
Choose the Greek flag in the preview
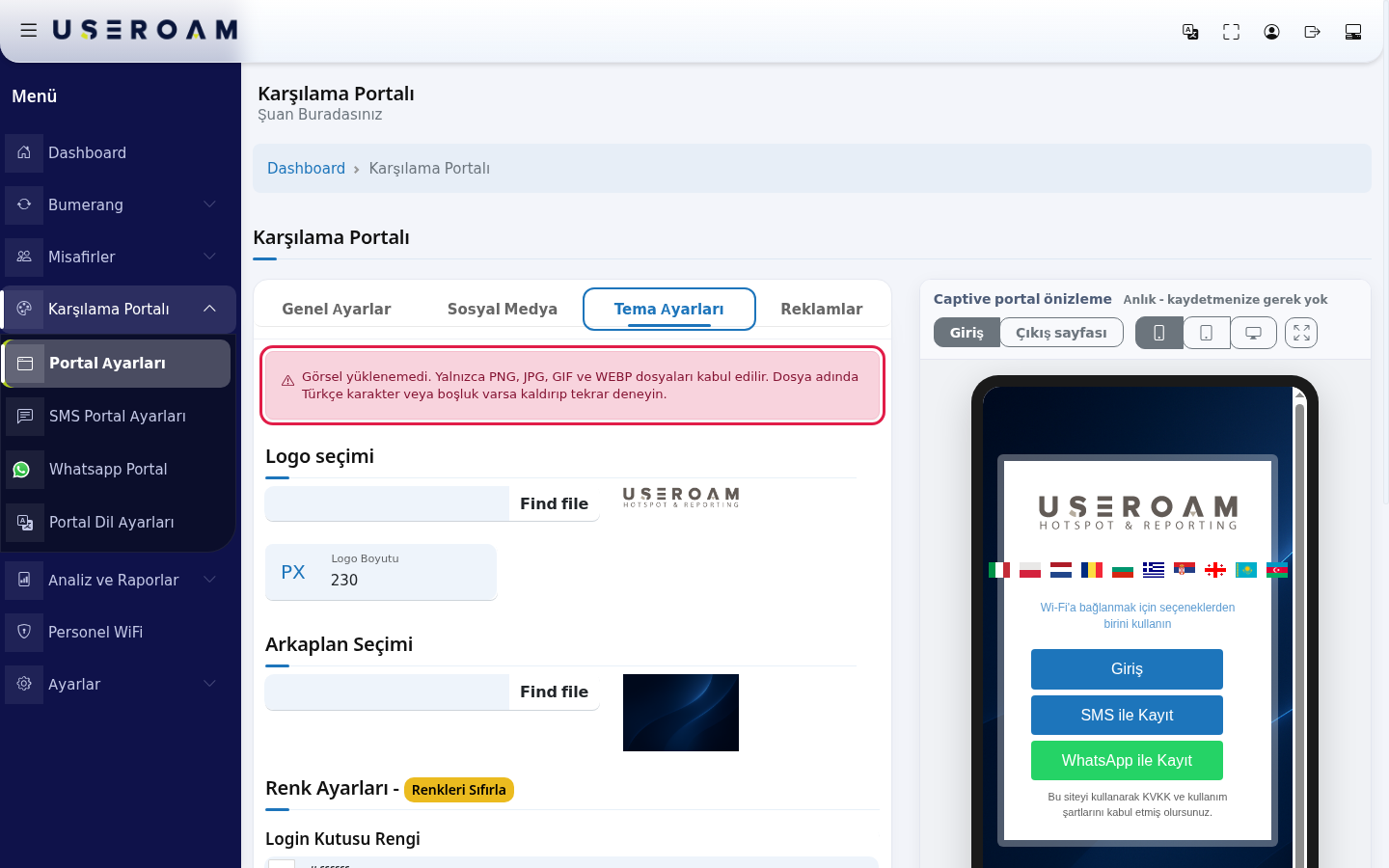tap(1154, 570)
